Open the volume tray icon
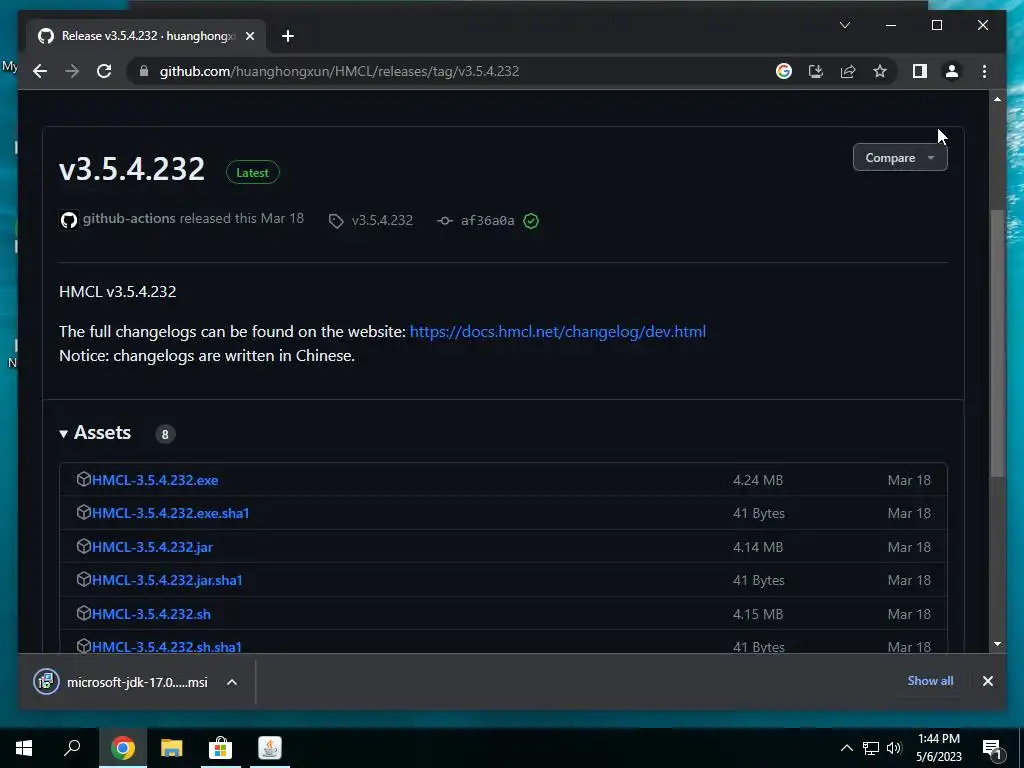Viewport: 1024px width, 768px height. click(894, 748)
